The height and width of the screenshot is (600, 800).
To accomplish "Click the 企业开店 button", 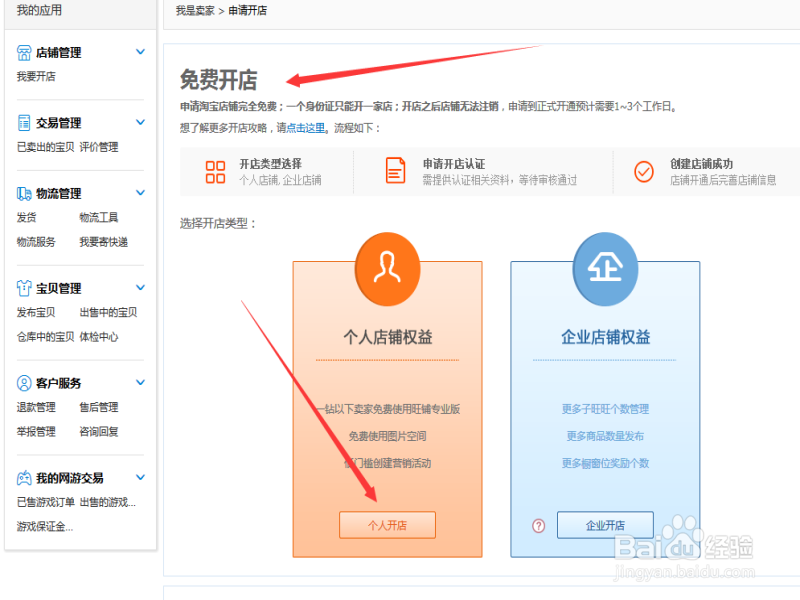I will [x=605, y=525].
